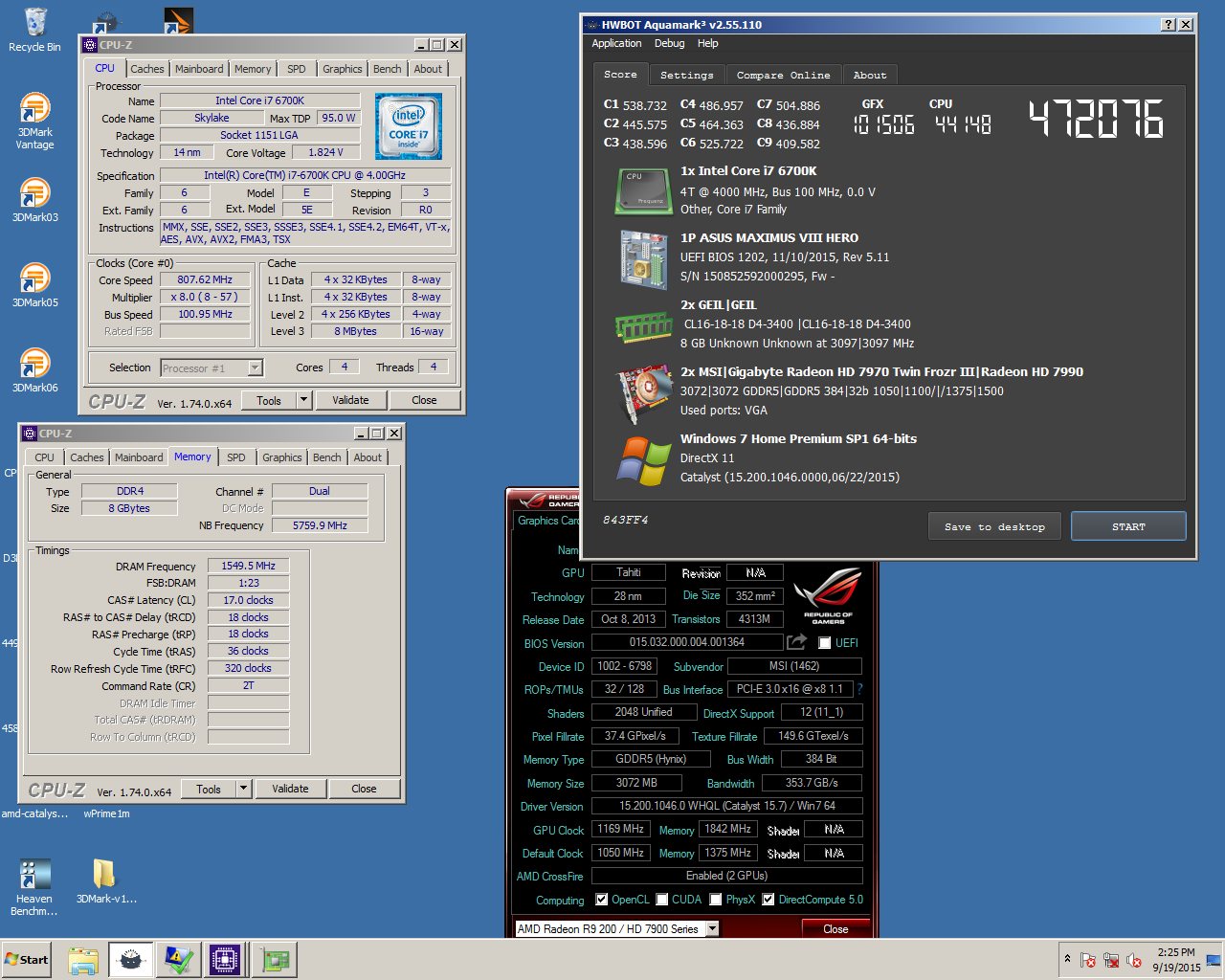Click the BIOS export arrow icon in GPU-Z

click(x=796, y=641)
